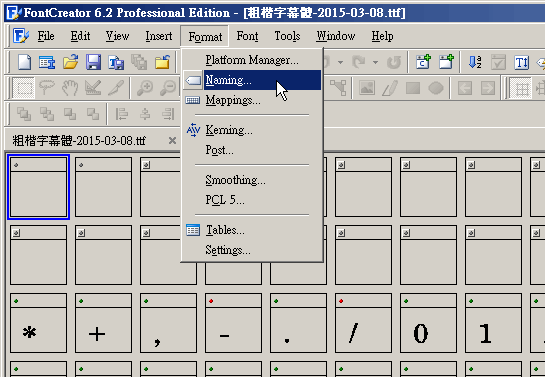Click the New font document icon
The height and width of the screenshot is (377, 545).
point(24,63)
